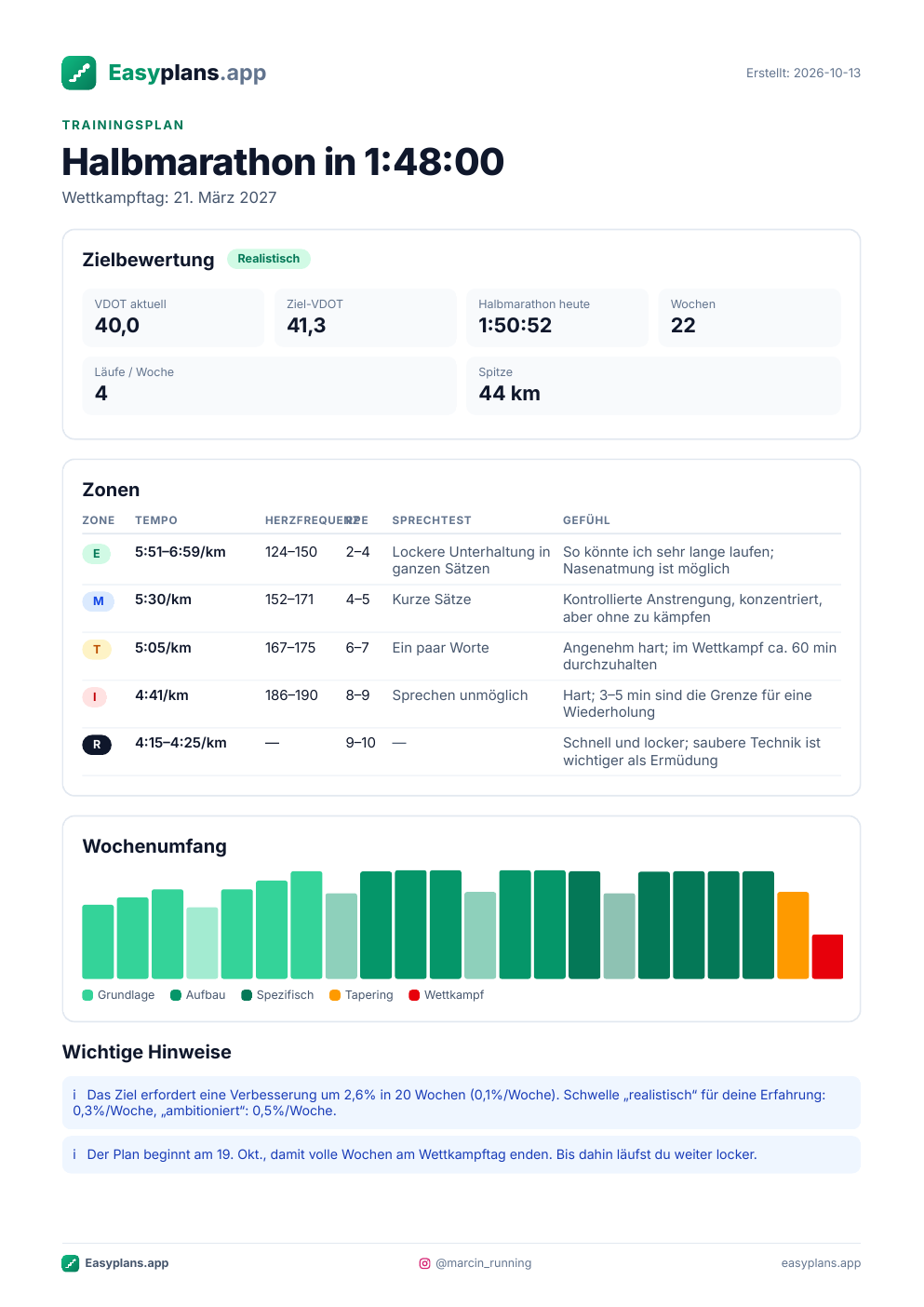924x1307 pixels.
Task: Click the Wettkampf legend color swatch
Action: coord(415,995)
